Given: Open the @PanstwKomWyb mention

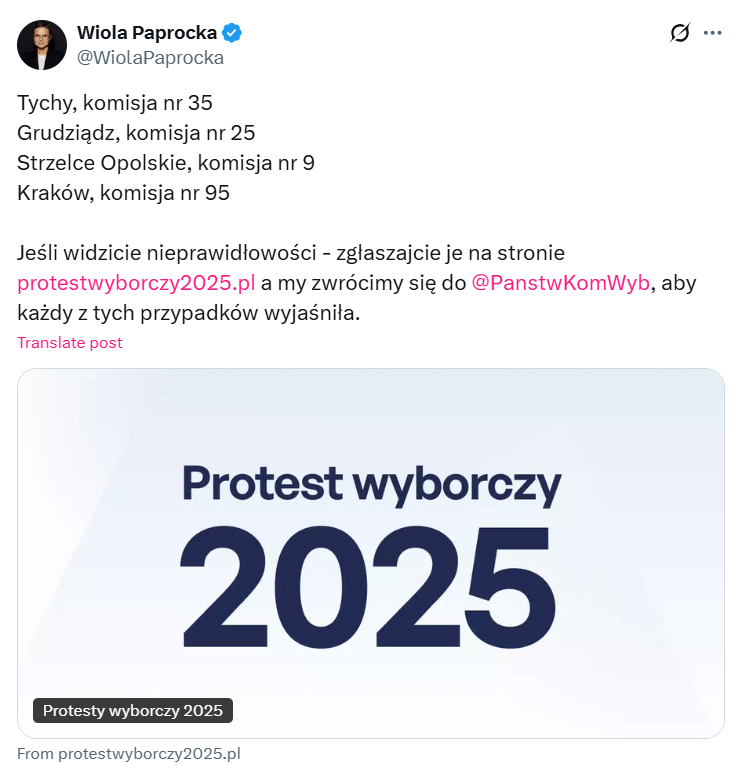Looking at the screenshot, I should [x=561, y=282].
